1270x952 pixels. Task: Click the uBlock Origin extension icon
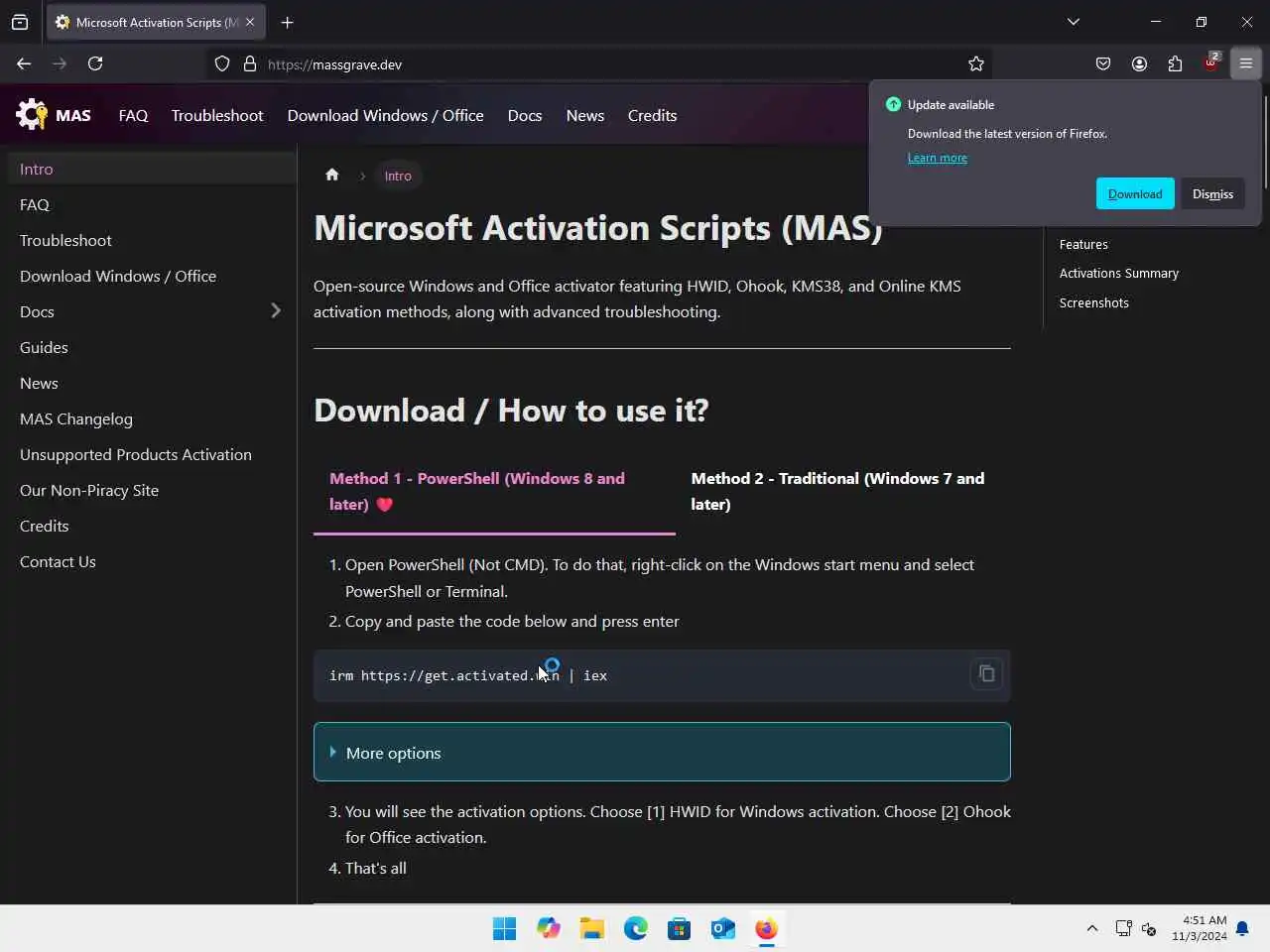click(x=1210, y=63)
